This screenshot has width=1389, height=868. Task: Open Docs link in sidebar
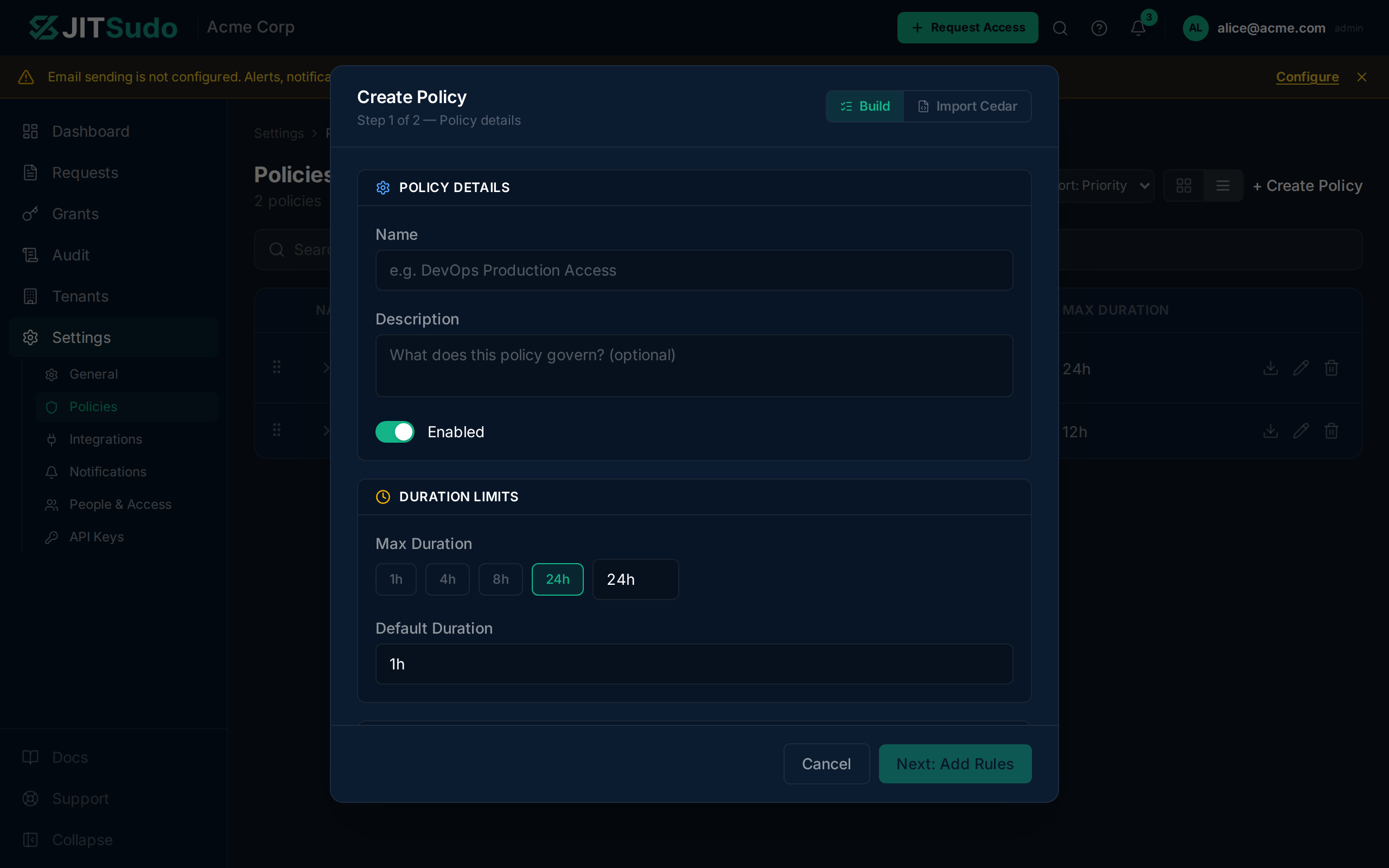113,757
